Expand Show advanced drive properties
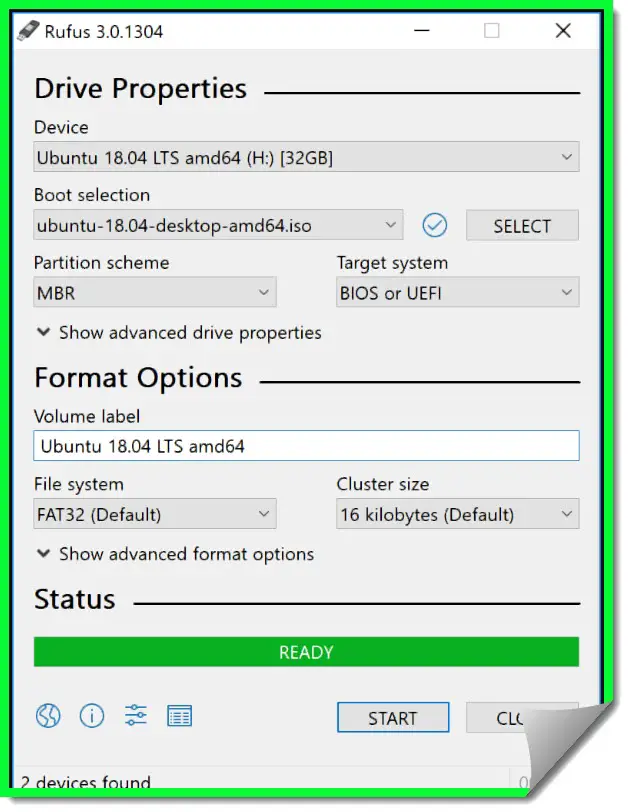The image size is (628, 812). click(179, 332)
